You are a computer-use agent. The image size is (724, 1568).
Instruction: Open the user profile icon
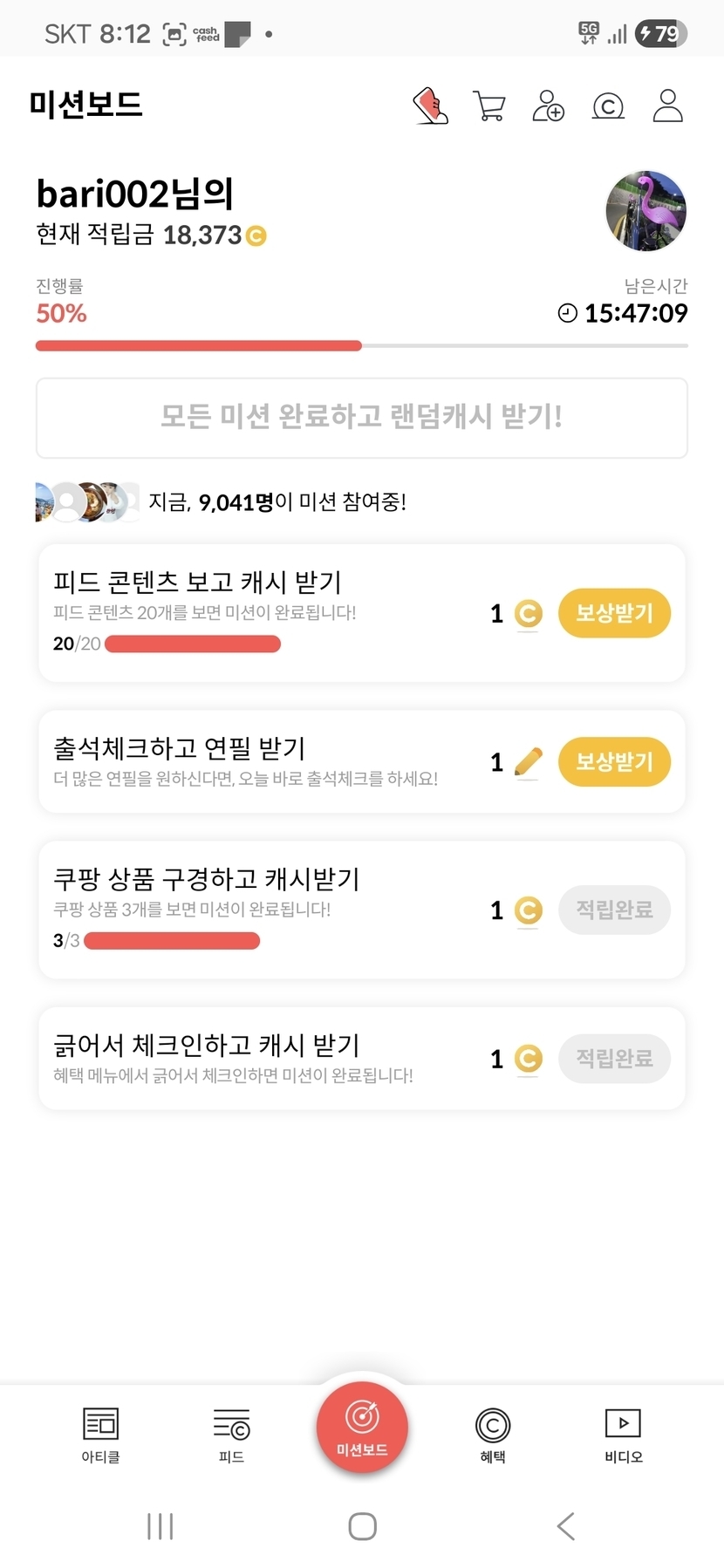pyautogui.click(x=667, y=106)
